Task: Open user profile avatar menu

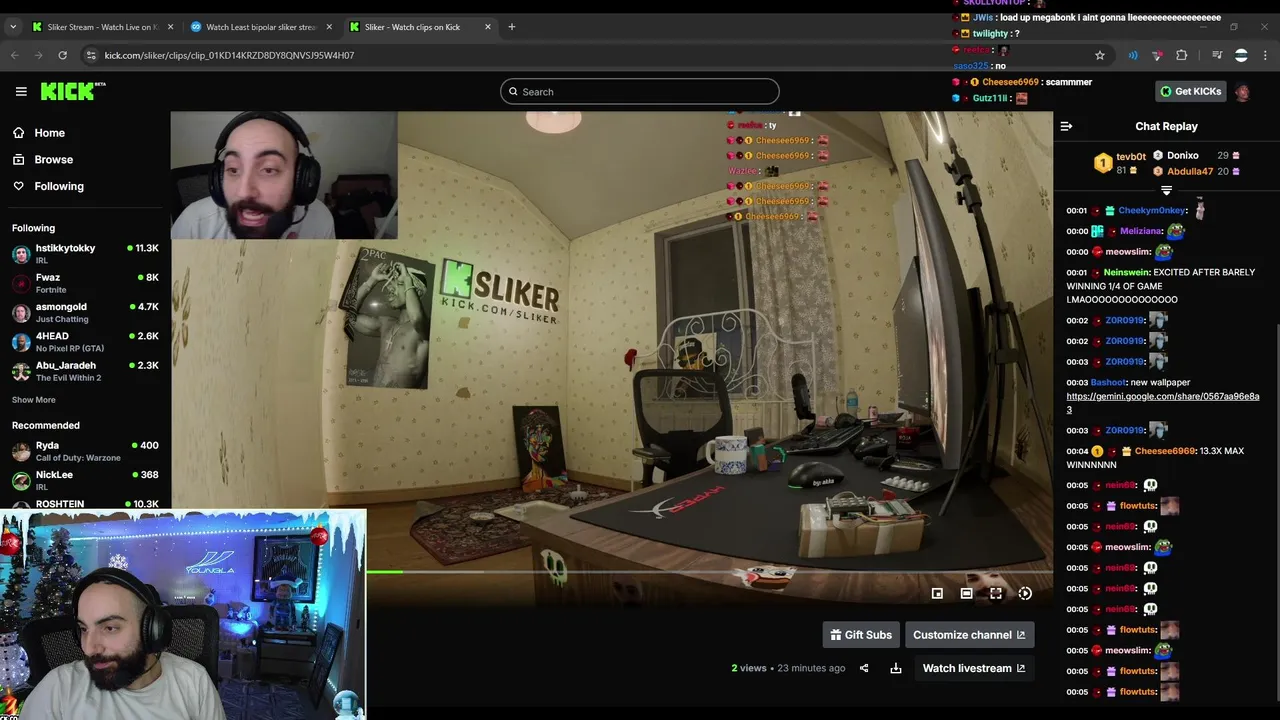Action: pos(1243,92)
